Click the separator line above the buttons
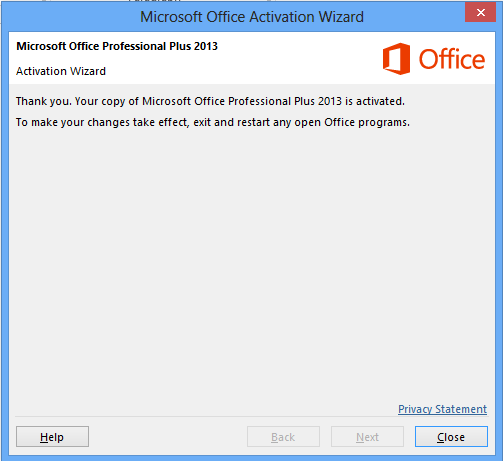503x461 pixels. point(252,416)
